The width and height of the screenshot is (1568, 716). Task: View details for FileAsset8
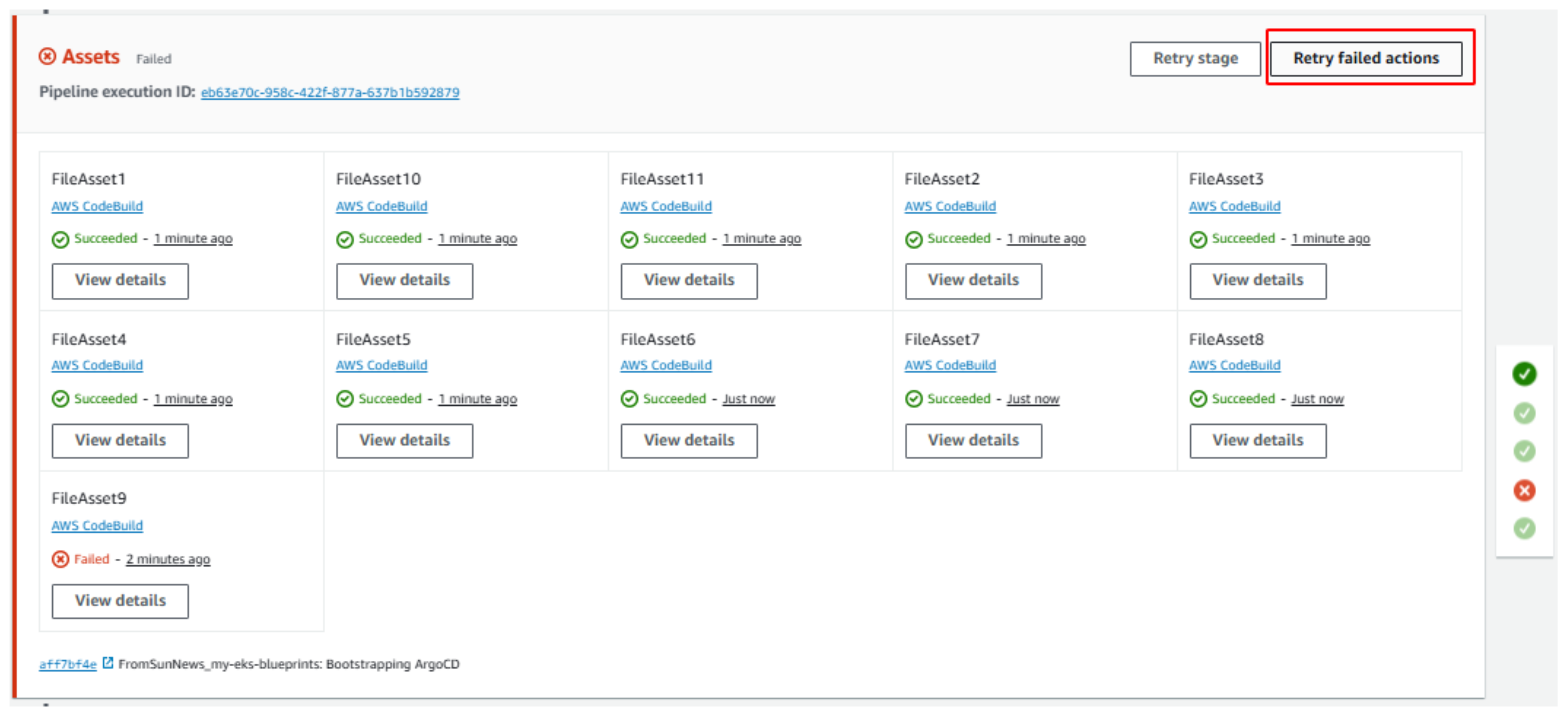1258,440
